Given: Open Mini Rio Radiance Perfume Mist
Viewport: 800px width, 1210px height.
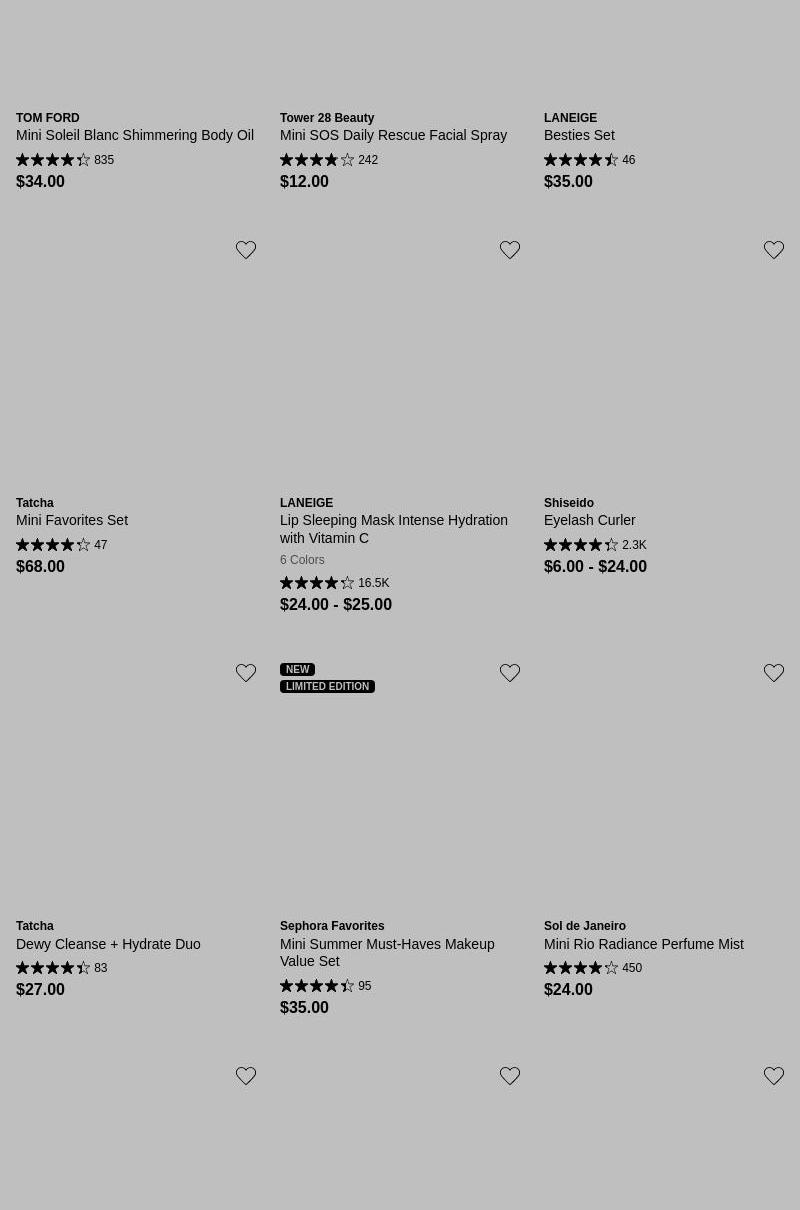Looking at the screenshot, I should 643,944.
